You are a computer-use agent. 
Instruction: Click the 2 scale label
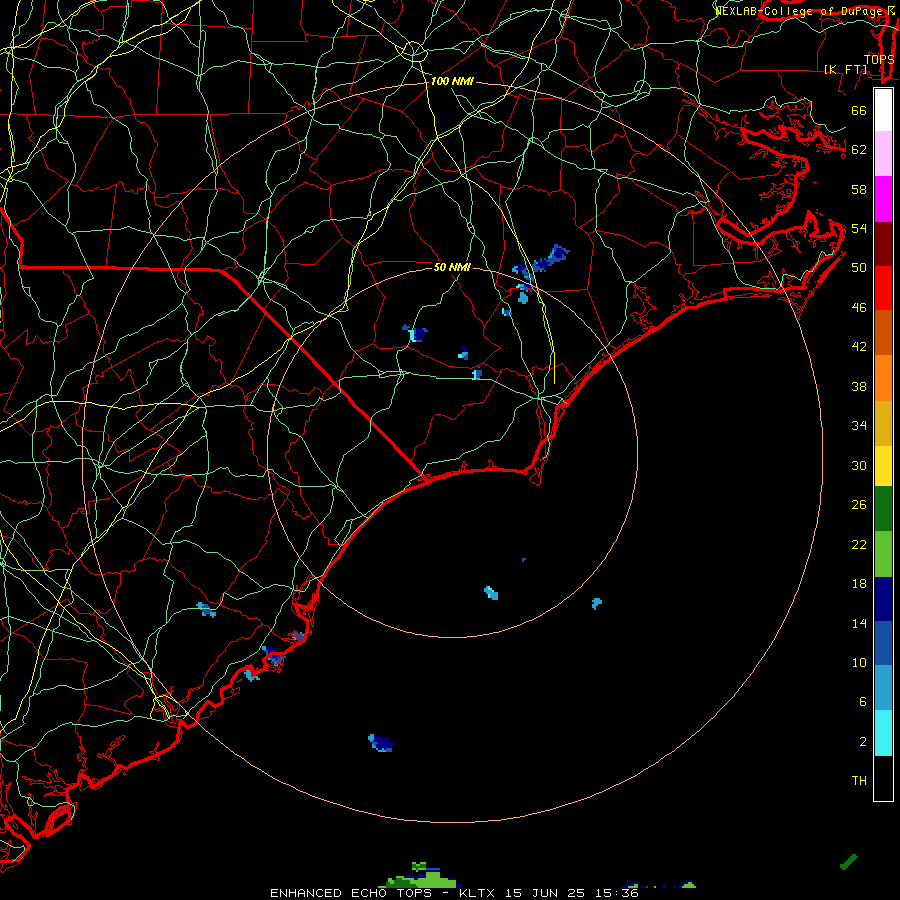(862, 741)
